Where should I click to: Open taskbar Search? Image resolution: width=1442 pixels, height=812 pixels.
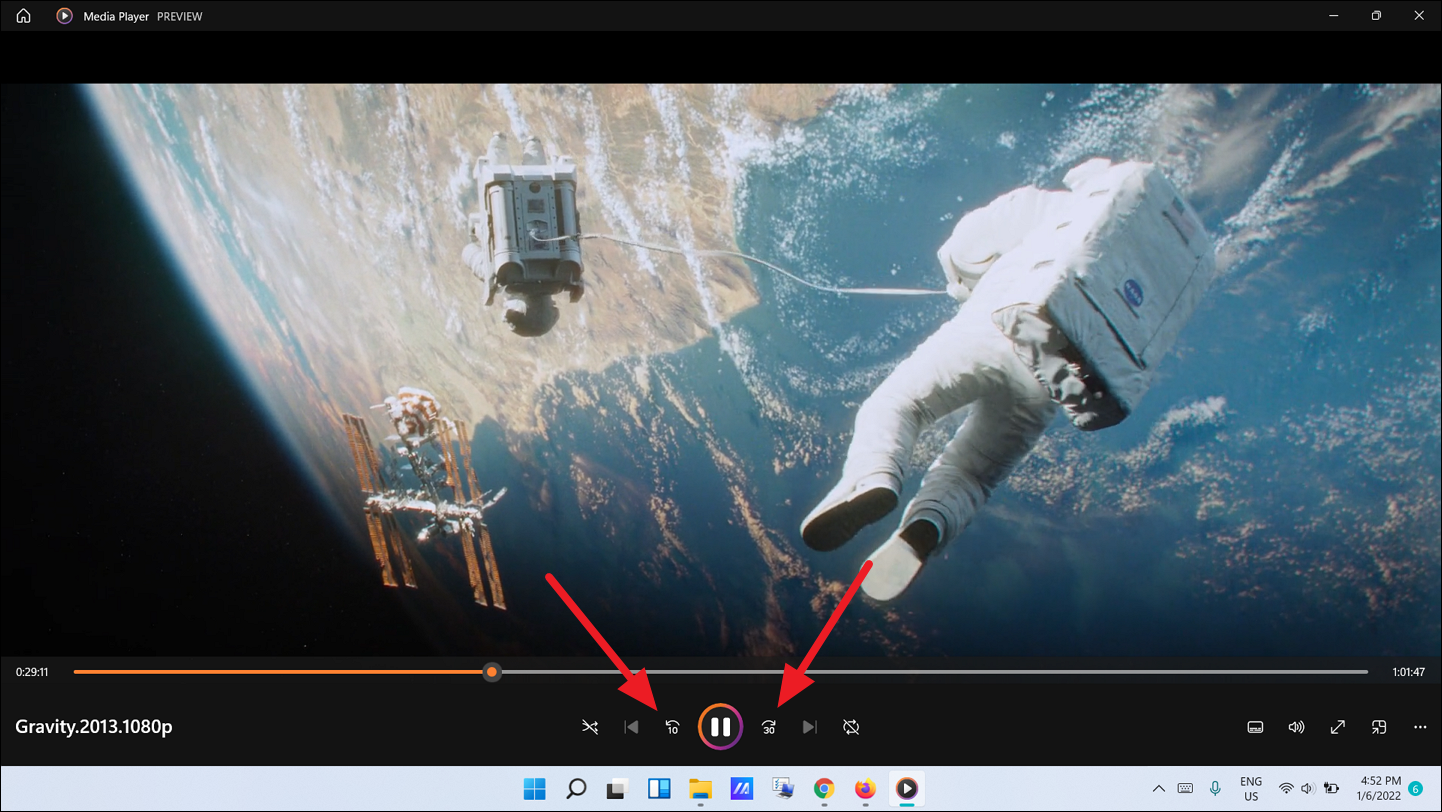576,789
